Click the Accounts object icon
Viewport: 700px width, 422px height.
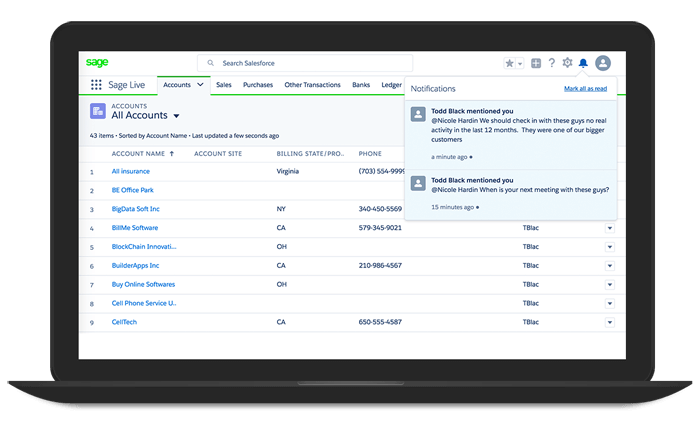click(x=98, y=111)
